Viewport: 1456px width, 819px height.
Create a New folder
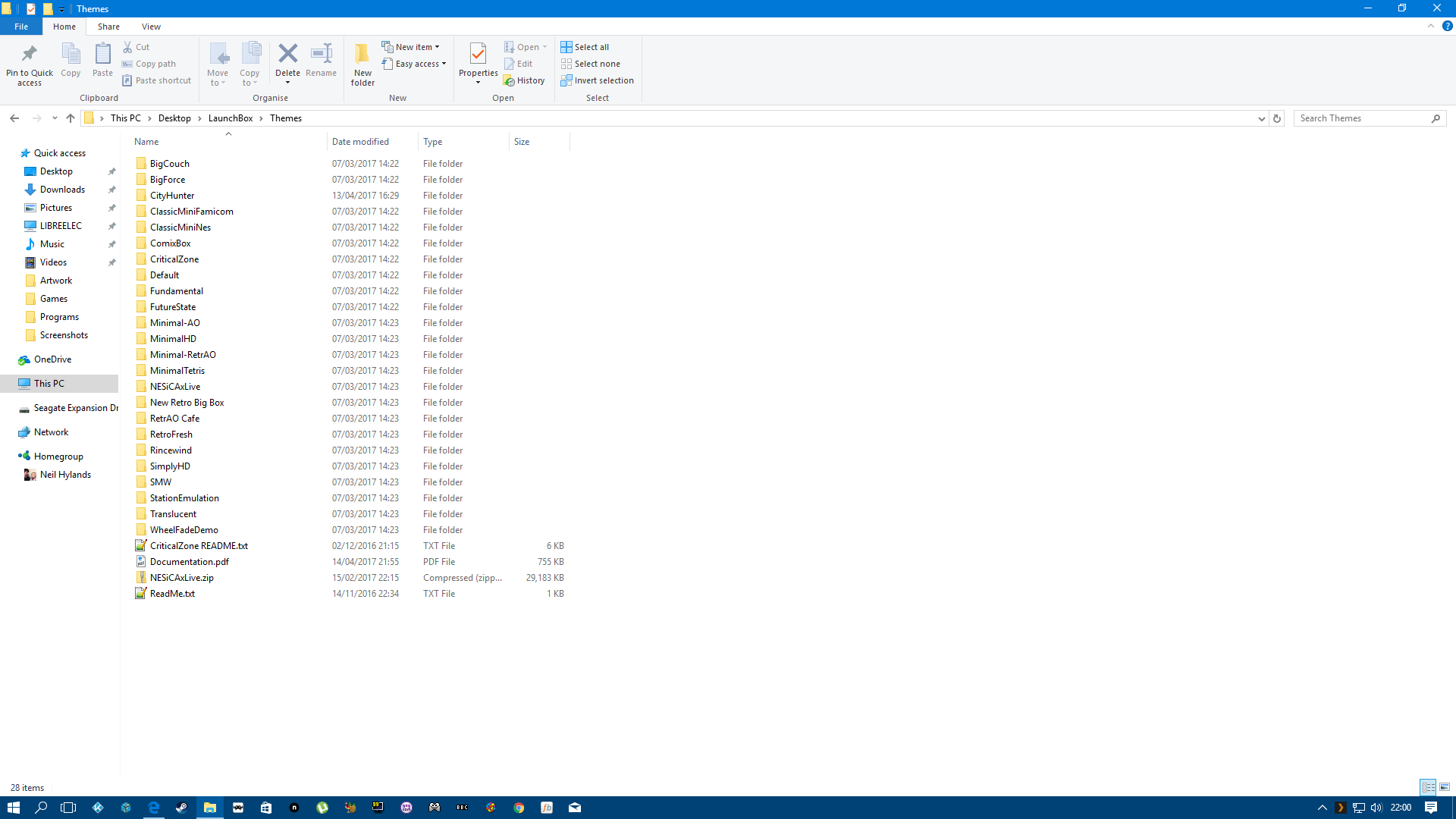point(362,64)
